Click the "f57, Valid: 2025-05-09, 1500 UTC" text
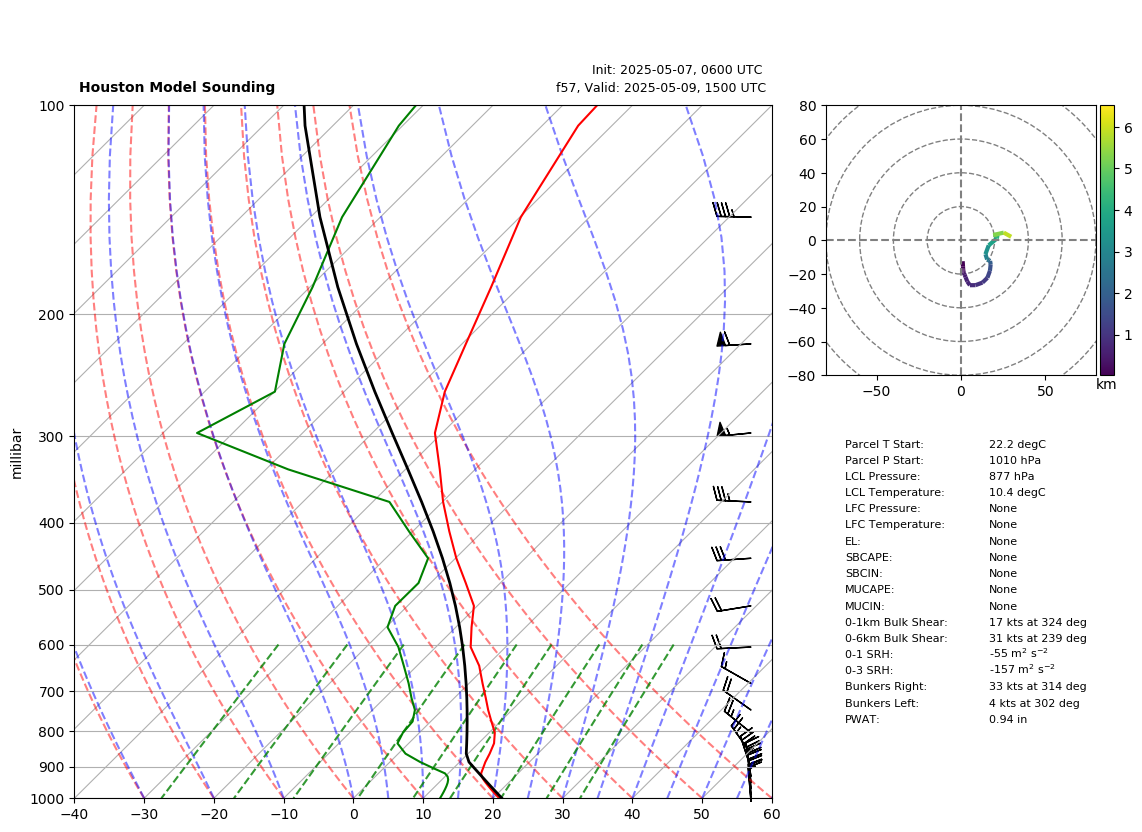This screenshot has width=1142, height=832. click(661, 87)
